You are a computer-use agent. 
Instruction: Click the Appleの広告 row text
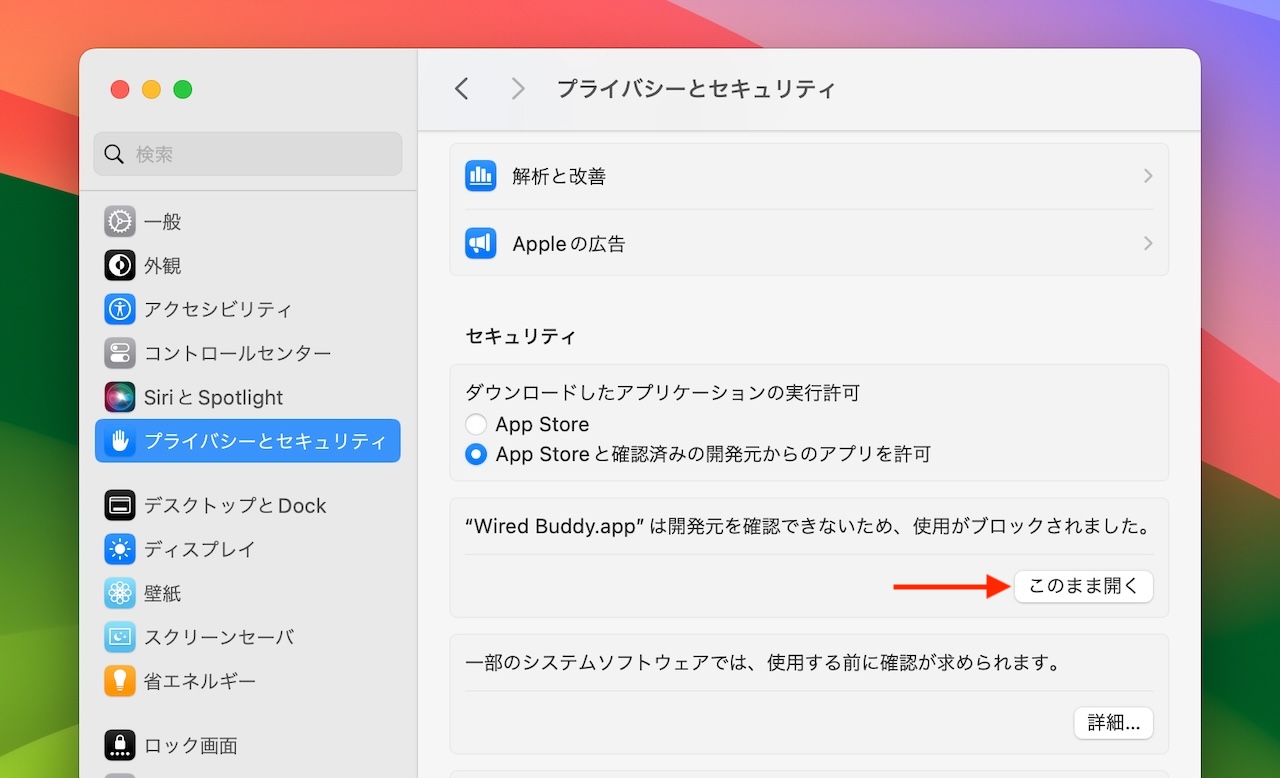pyautogui.click(x=569, y=244)
